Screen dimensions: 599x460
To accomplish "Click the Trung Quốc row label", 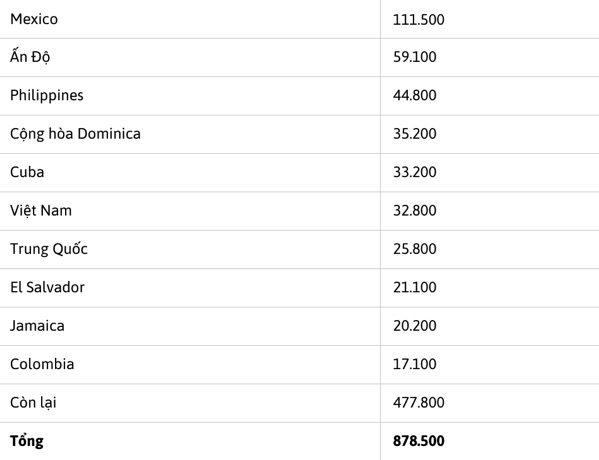I will (49, 249).
